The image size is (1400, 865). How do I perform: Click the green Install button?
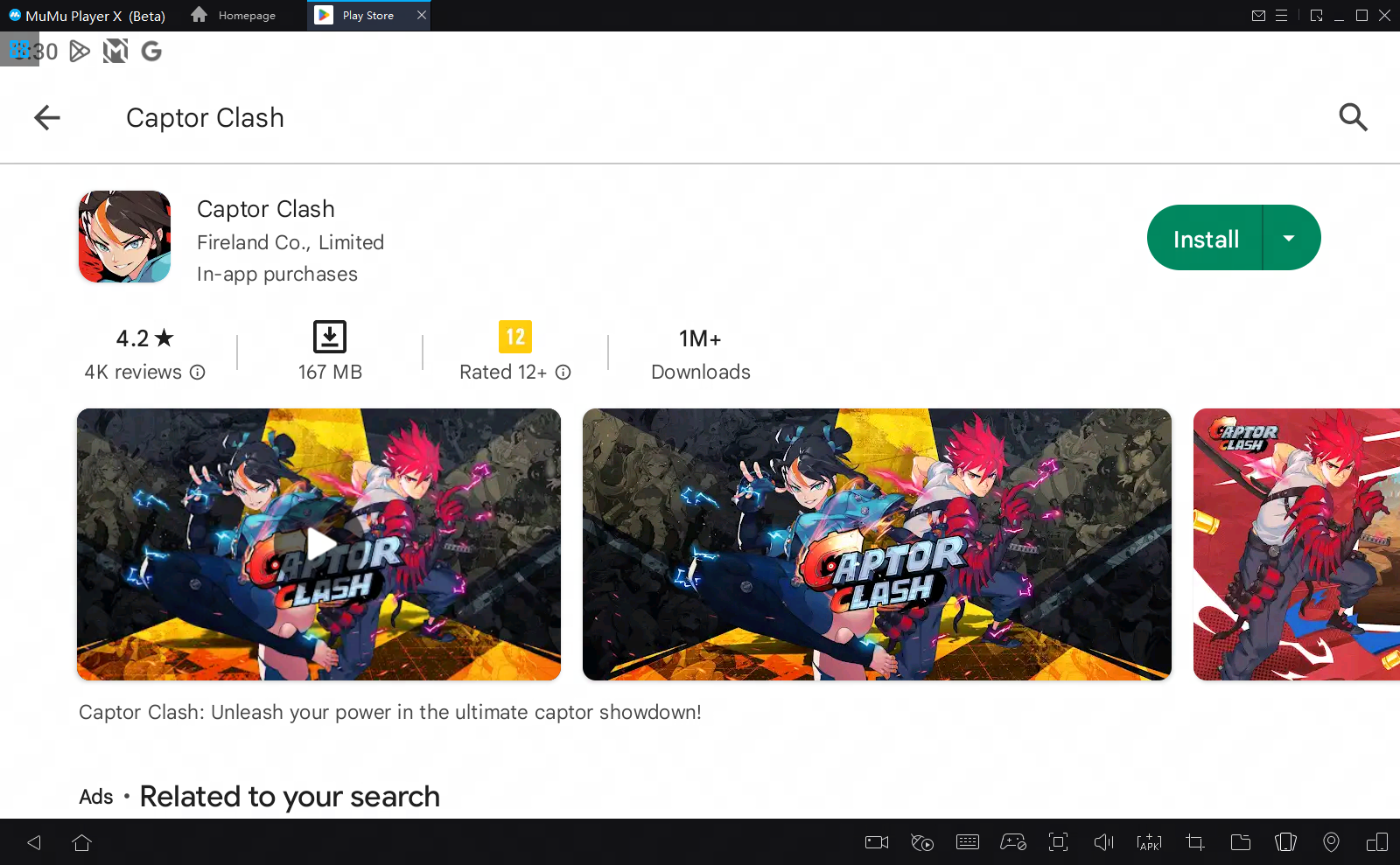(x=1205, y=239)
